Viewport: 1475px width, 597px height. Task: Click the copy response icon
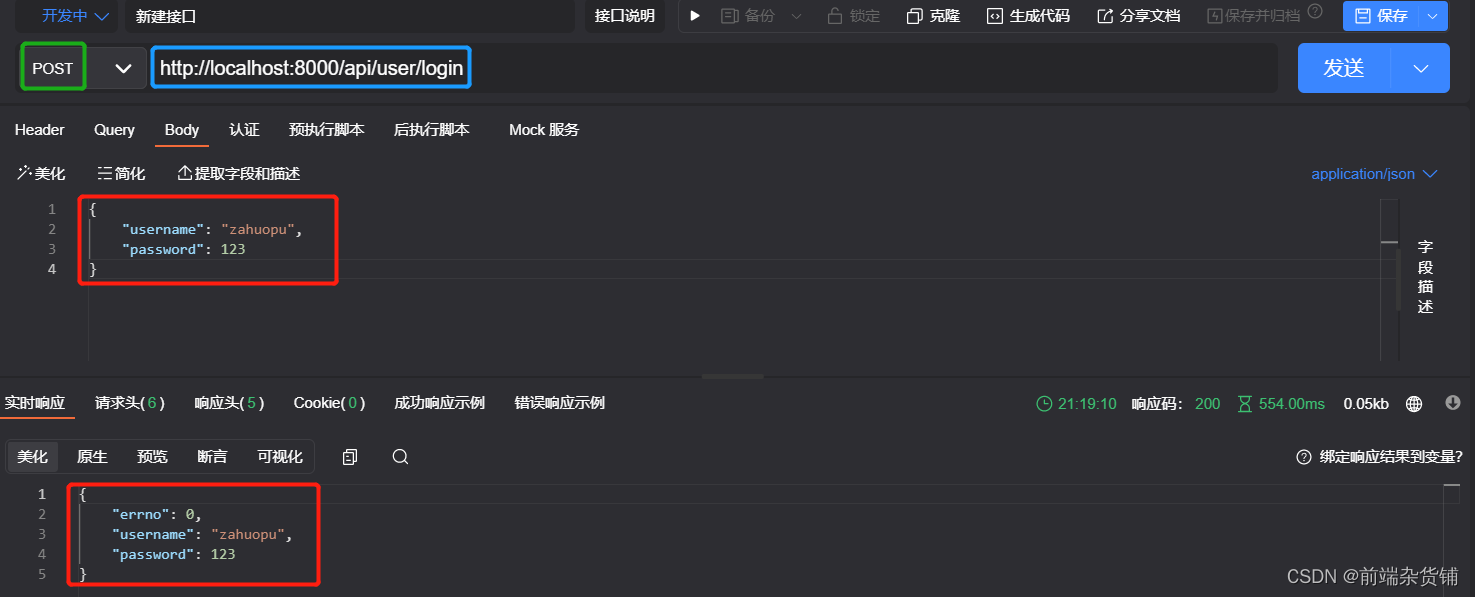349,456
